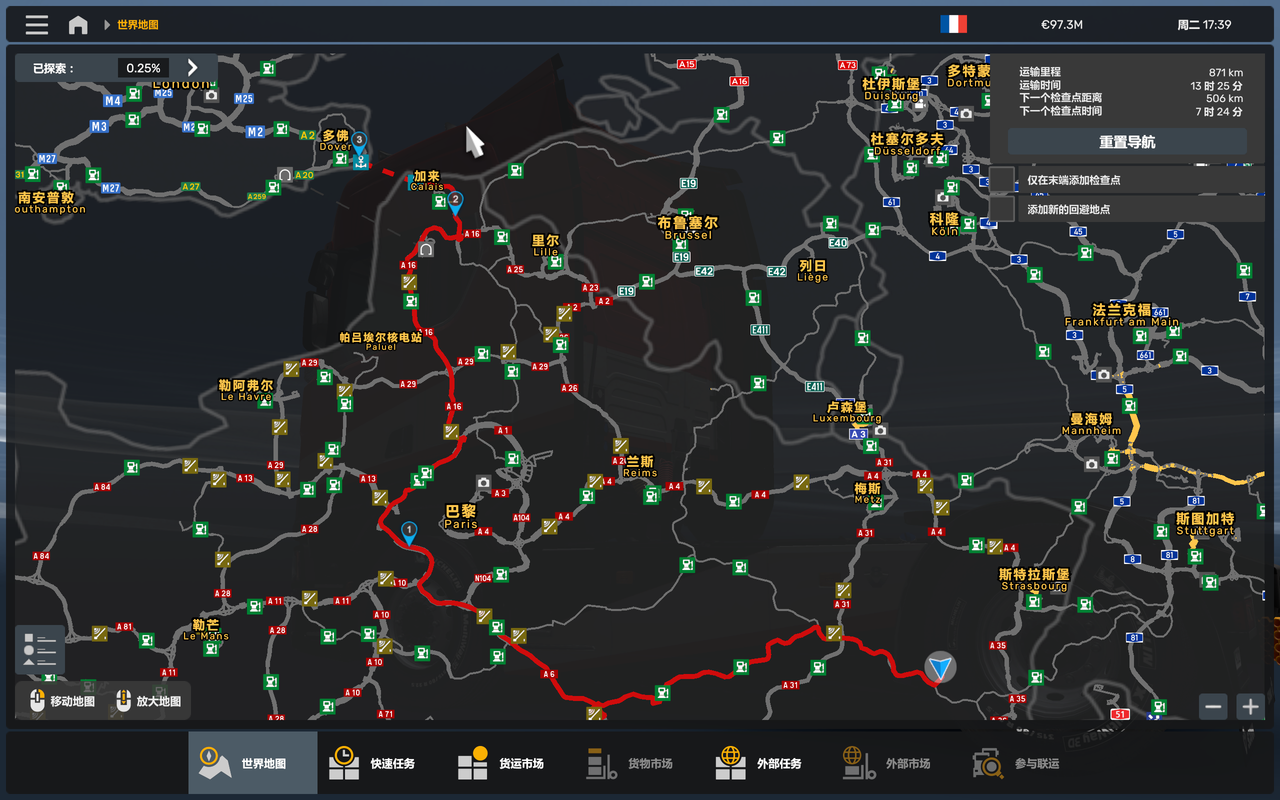Click the 世界地图 breadcrumb link
The image size is (1280, 800).
pos(138,25)
